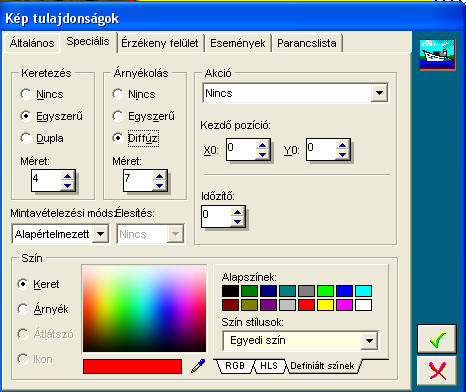Image resolution: width=466 pixels, height=392 pixels.
Task: Increase Időzítő value
Action: point(238,212)
